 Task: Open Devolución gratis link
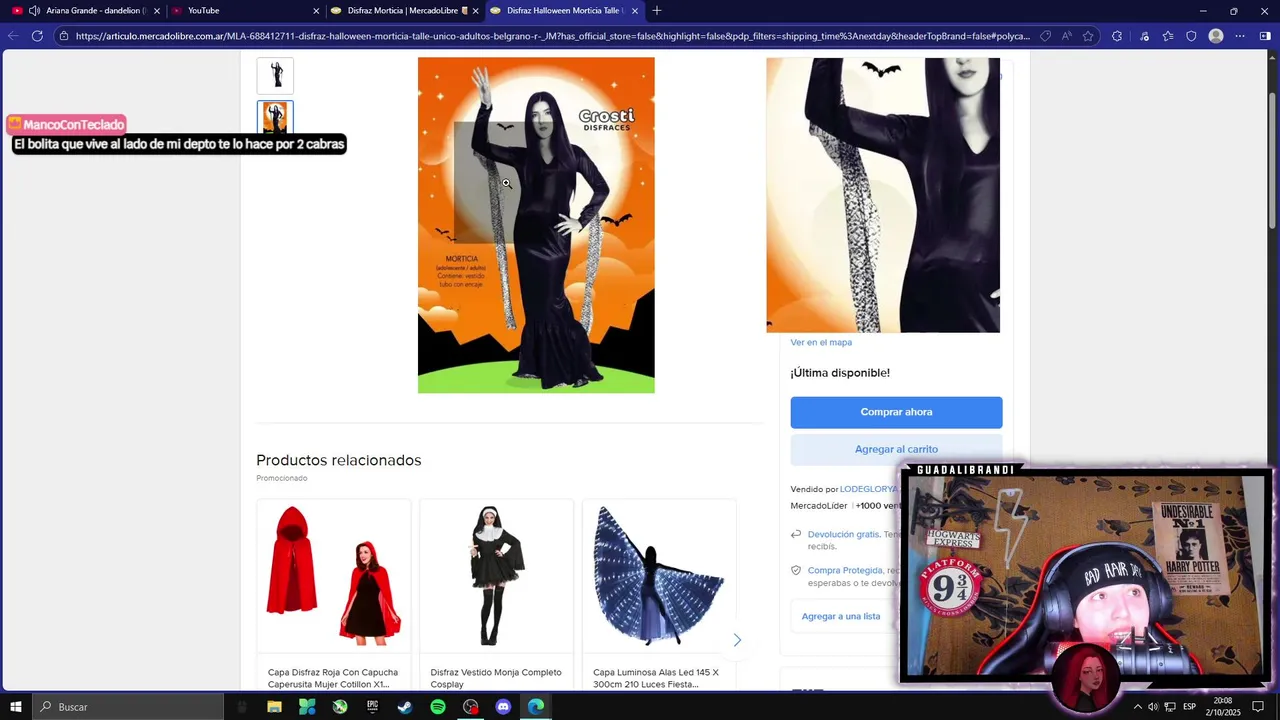point(843,534)
